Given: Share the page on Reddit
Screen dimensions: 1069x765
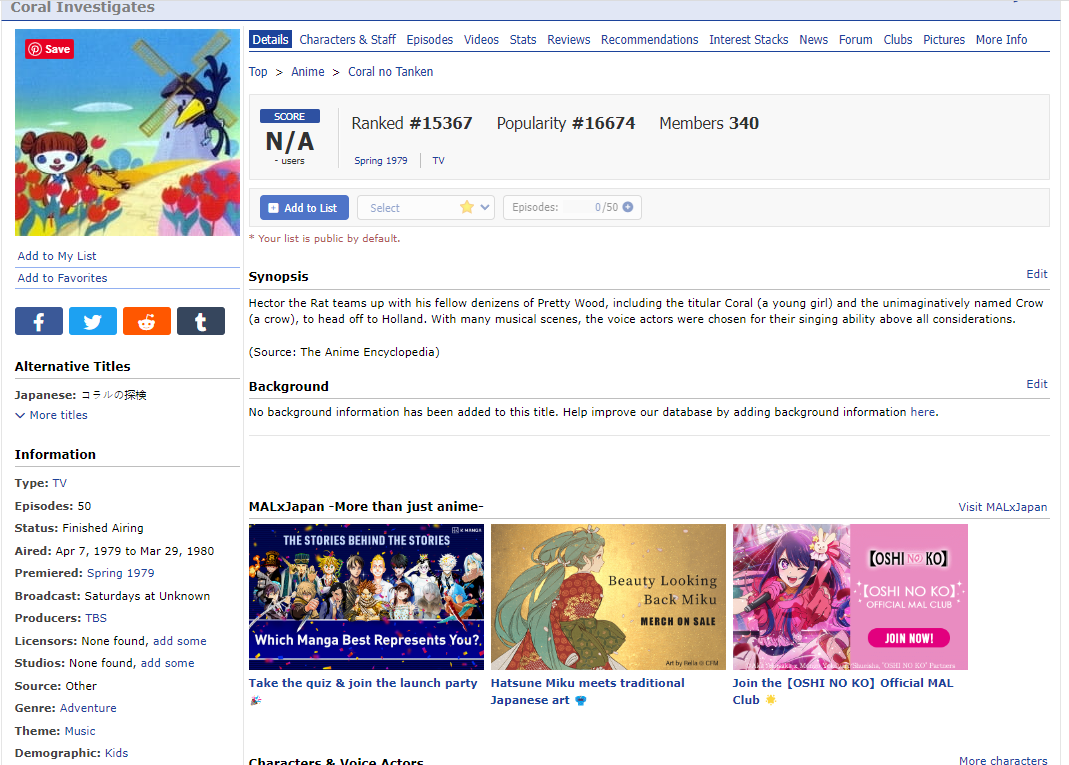Looking at the screenshot, I should (x=147, y=321).
